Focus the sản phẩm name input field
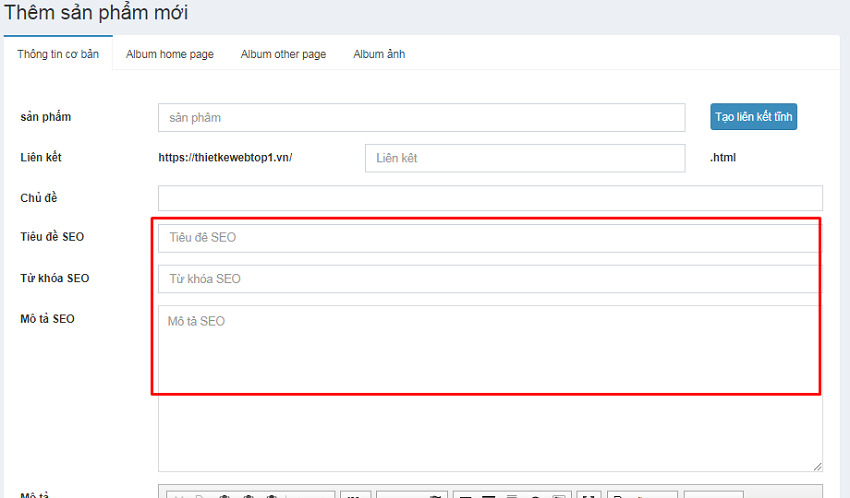The height and width of the screenshot is (498, 850). click(421, 117)
